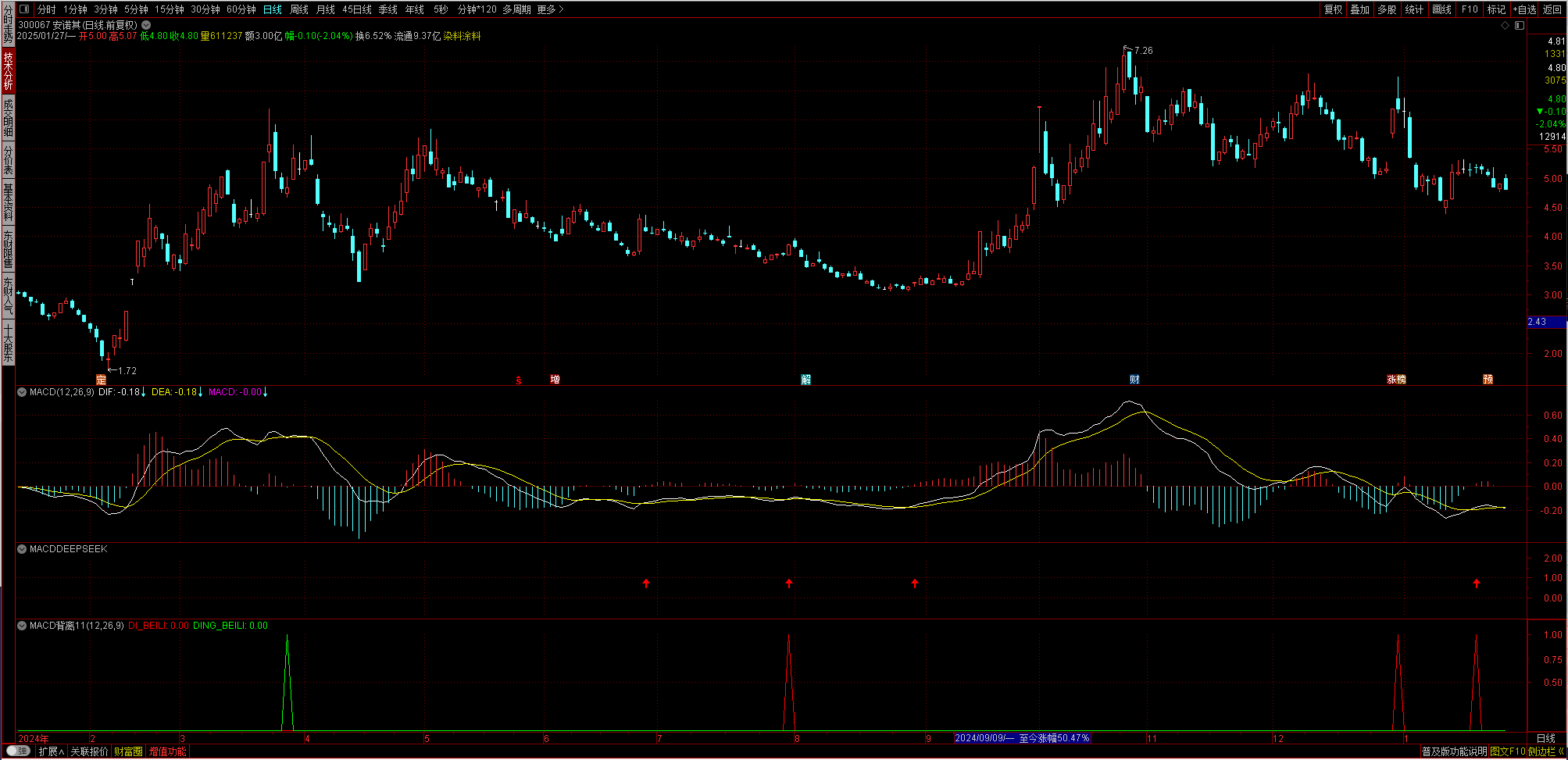Select the 5秒 period
Image resolution: width=1568 pixels, height=760 pixels.
tap(441, 9)
